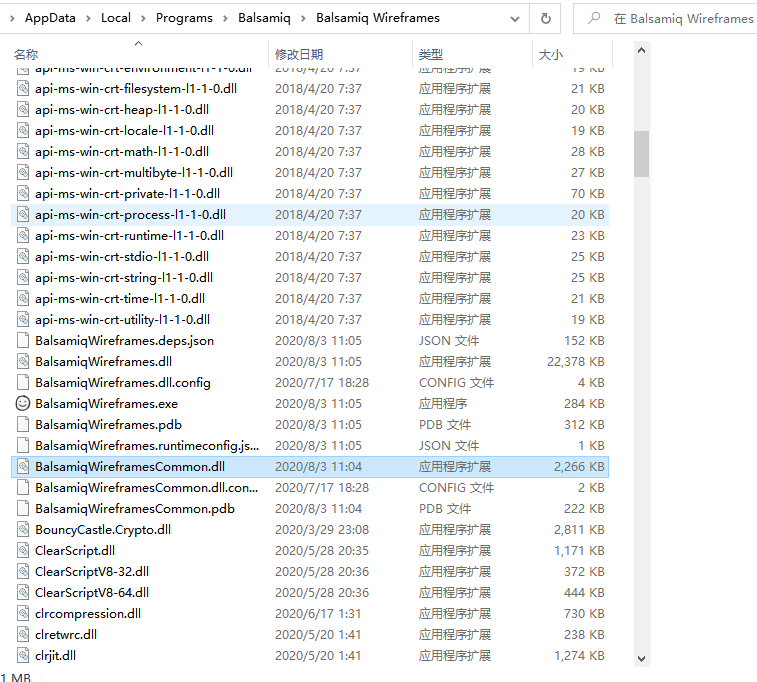Click the search magnifier icon
This screenshot has width=757, height=682.
(594, 18)
